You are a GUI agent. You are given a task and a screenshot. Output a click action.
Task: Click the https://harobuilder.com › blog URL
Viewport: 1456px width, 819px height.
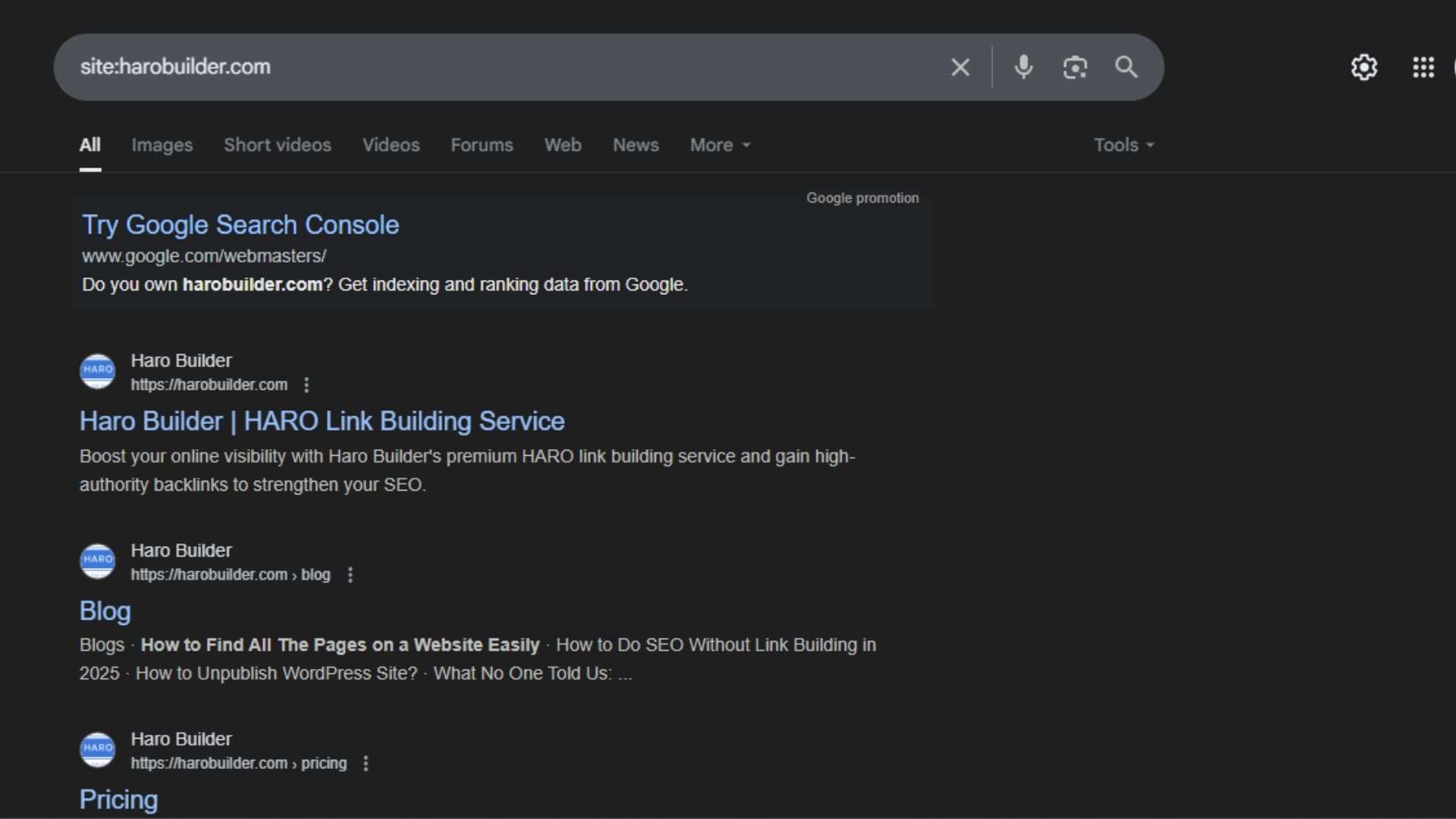(x=231, y=575)
